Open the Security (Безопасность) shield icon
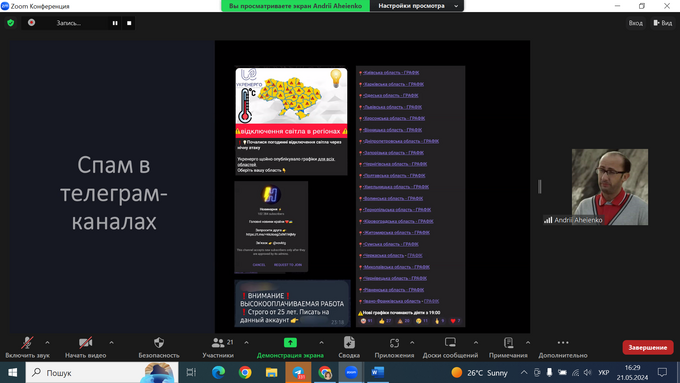 point(159,343)
